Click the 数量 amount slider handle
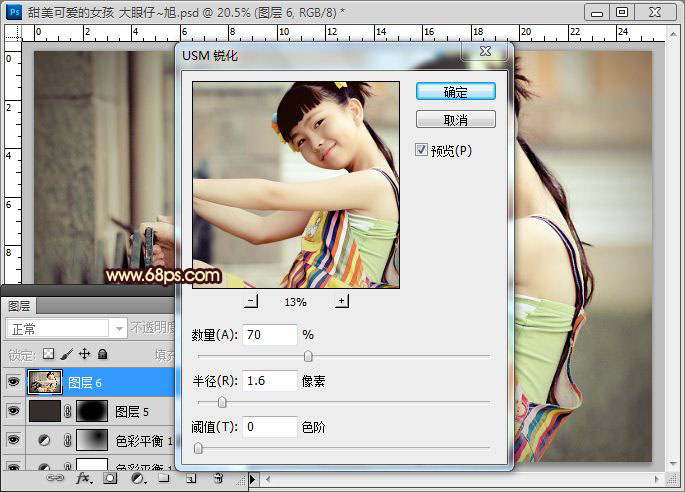 tap(308, 356)
